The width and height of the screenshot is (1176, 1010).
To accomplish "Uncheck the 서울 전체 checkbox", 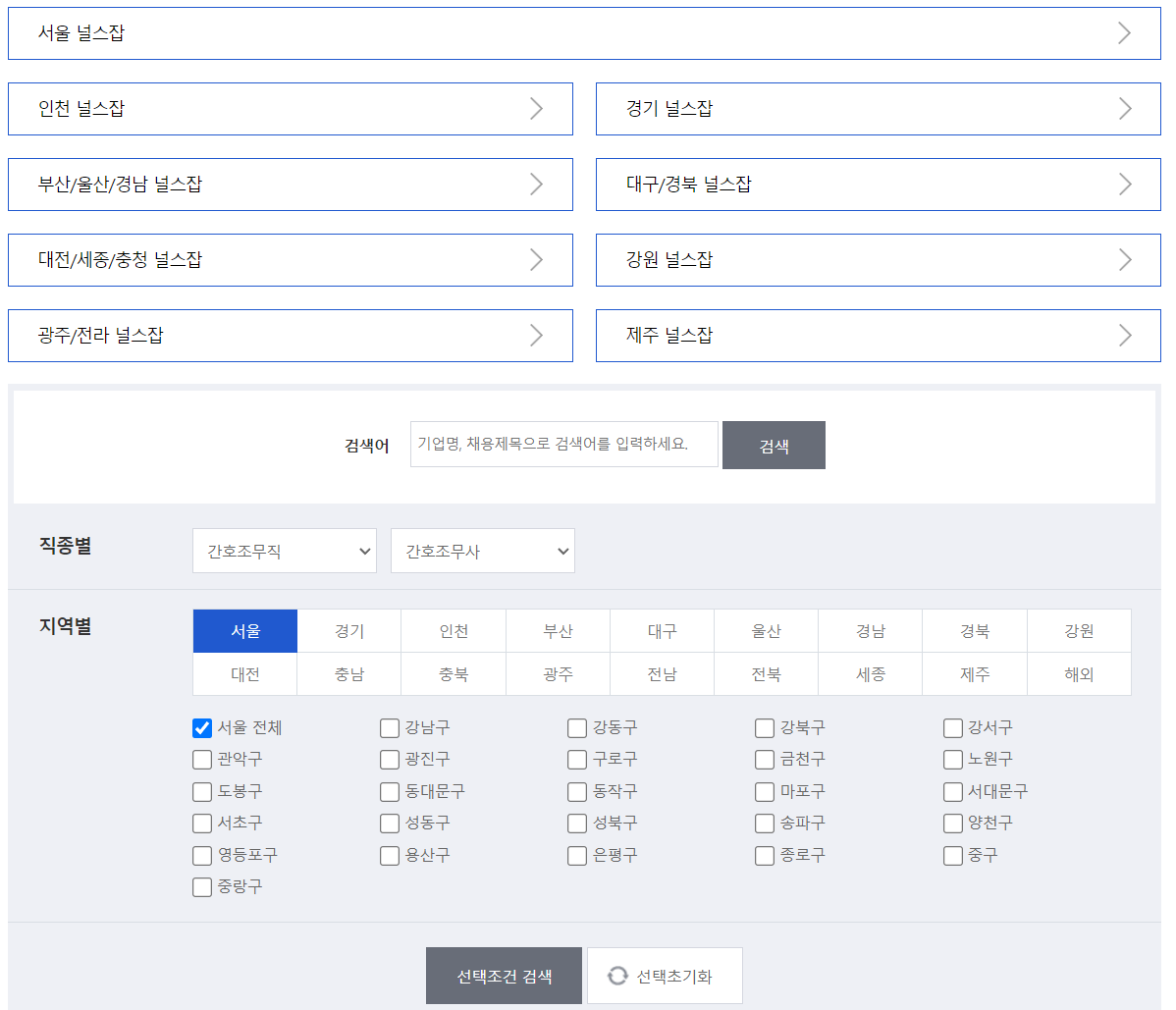I will (x=201, y=727).
